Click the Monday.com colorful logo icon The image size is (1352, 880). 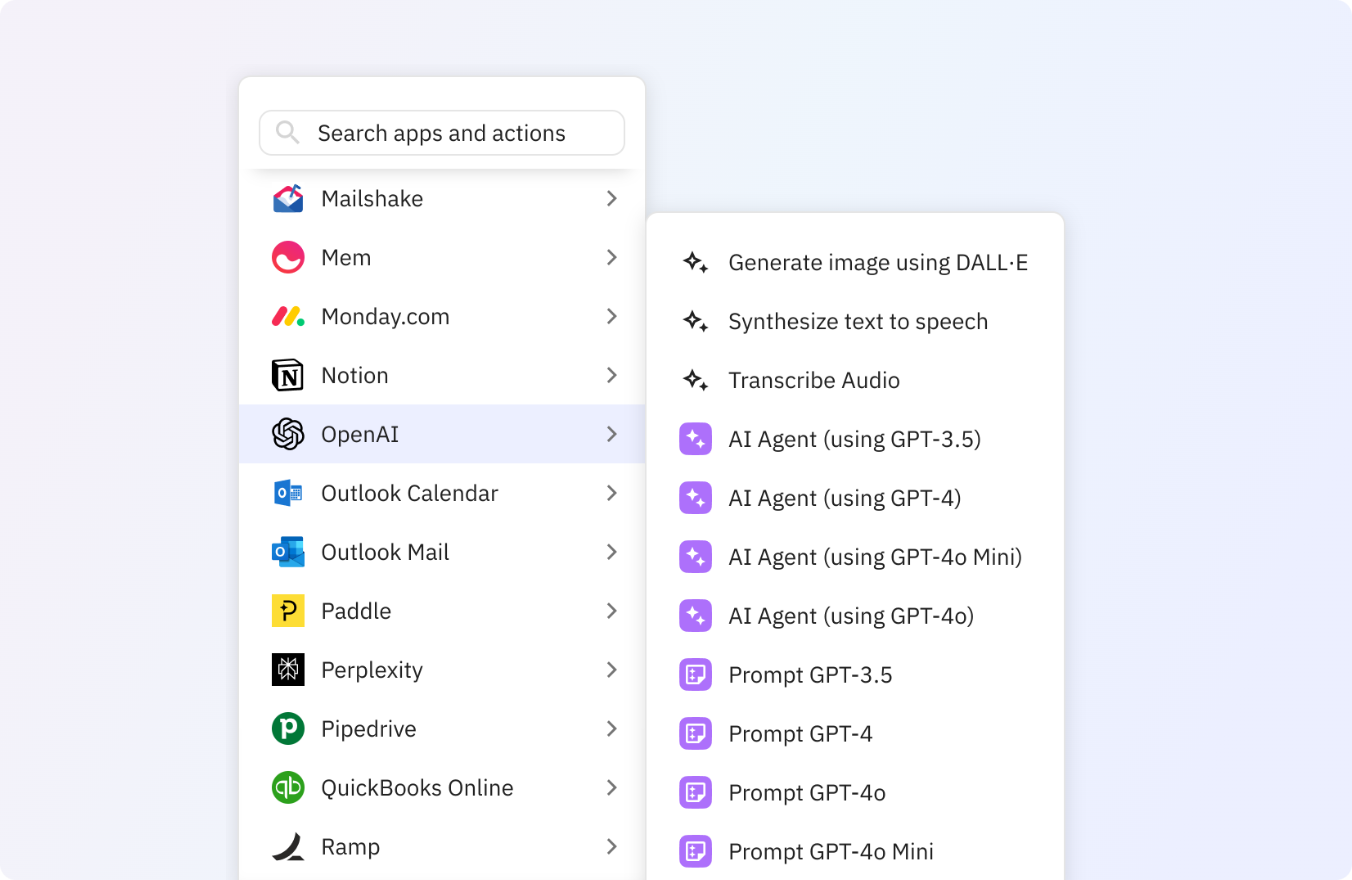click(x=288, y=317)
